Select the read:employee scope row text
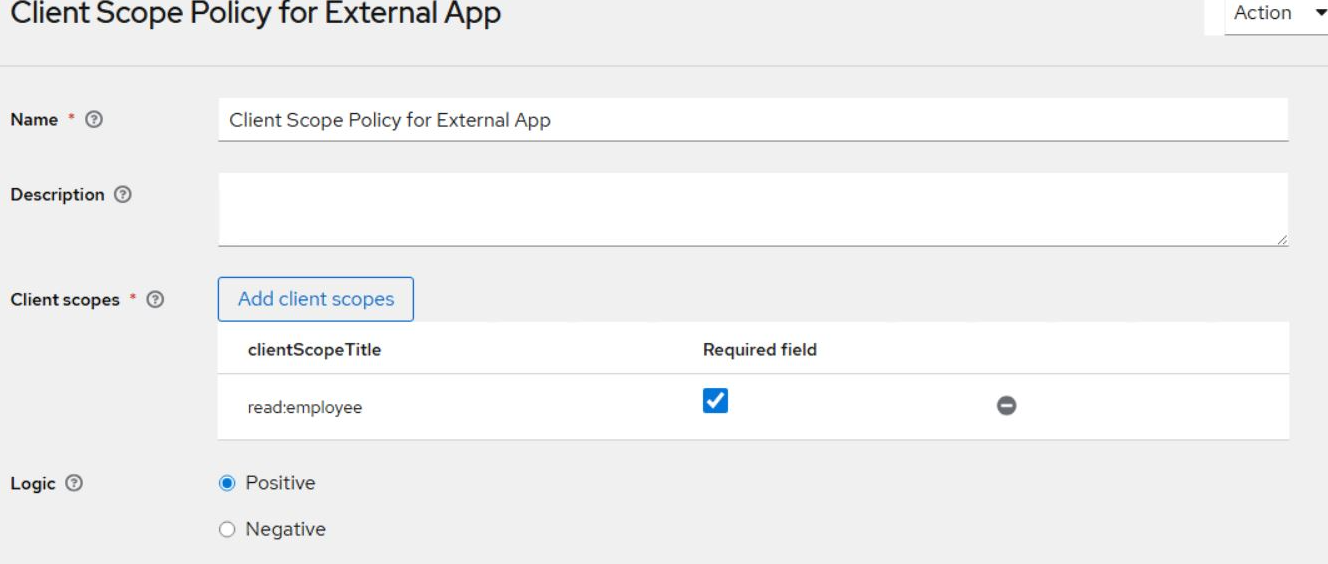The image size is (1328, 564). pos(305,407)
